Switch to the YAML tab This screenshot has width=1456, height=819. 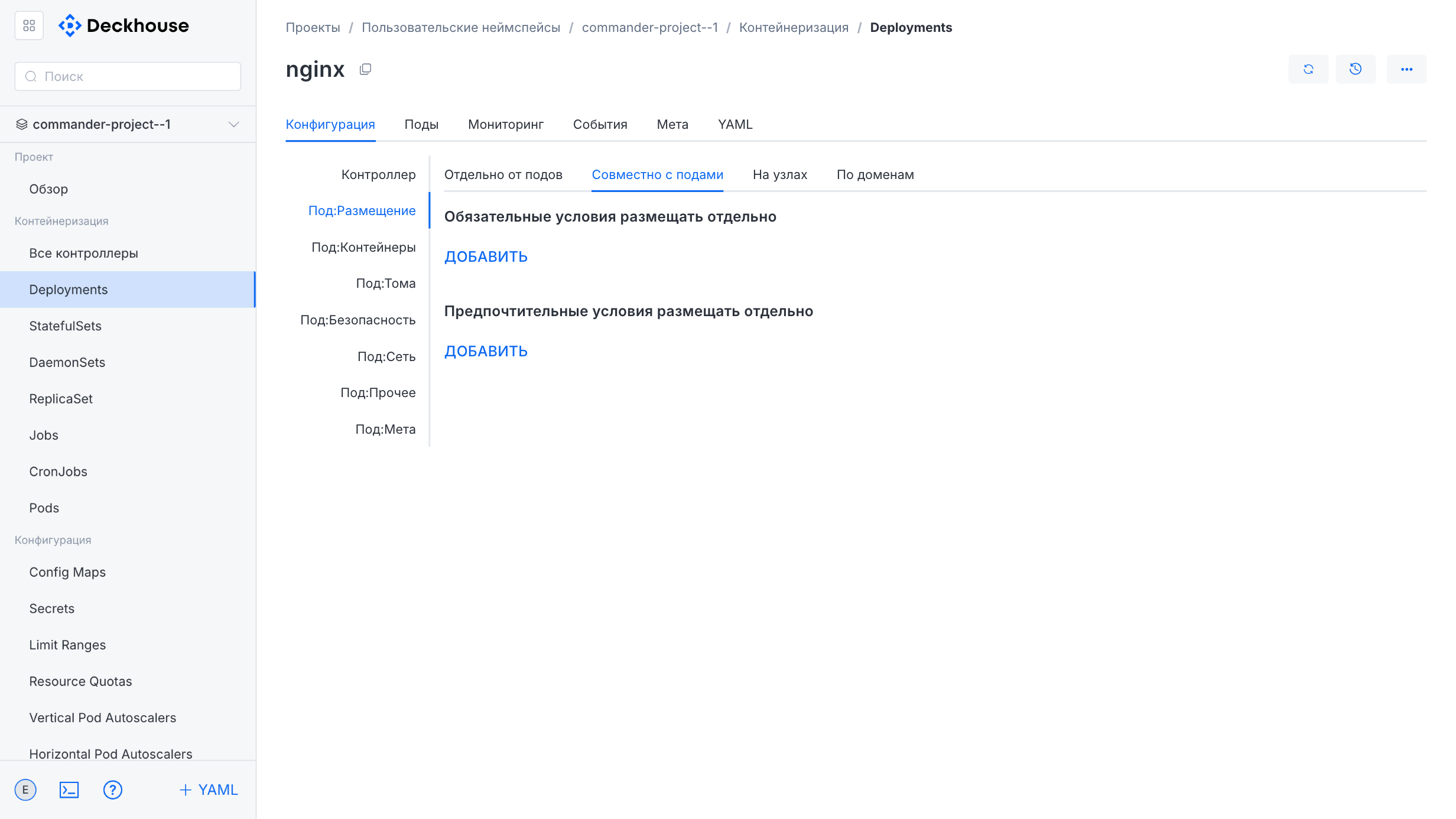735,124
